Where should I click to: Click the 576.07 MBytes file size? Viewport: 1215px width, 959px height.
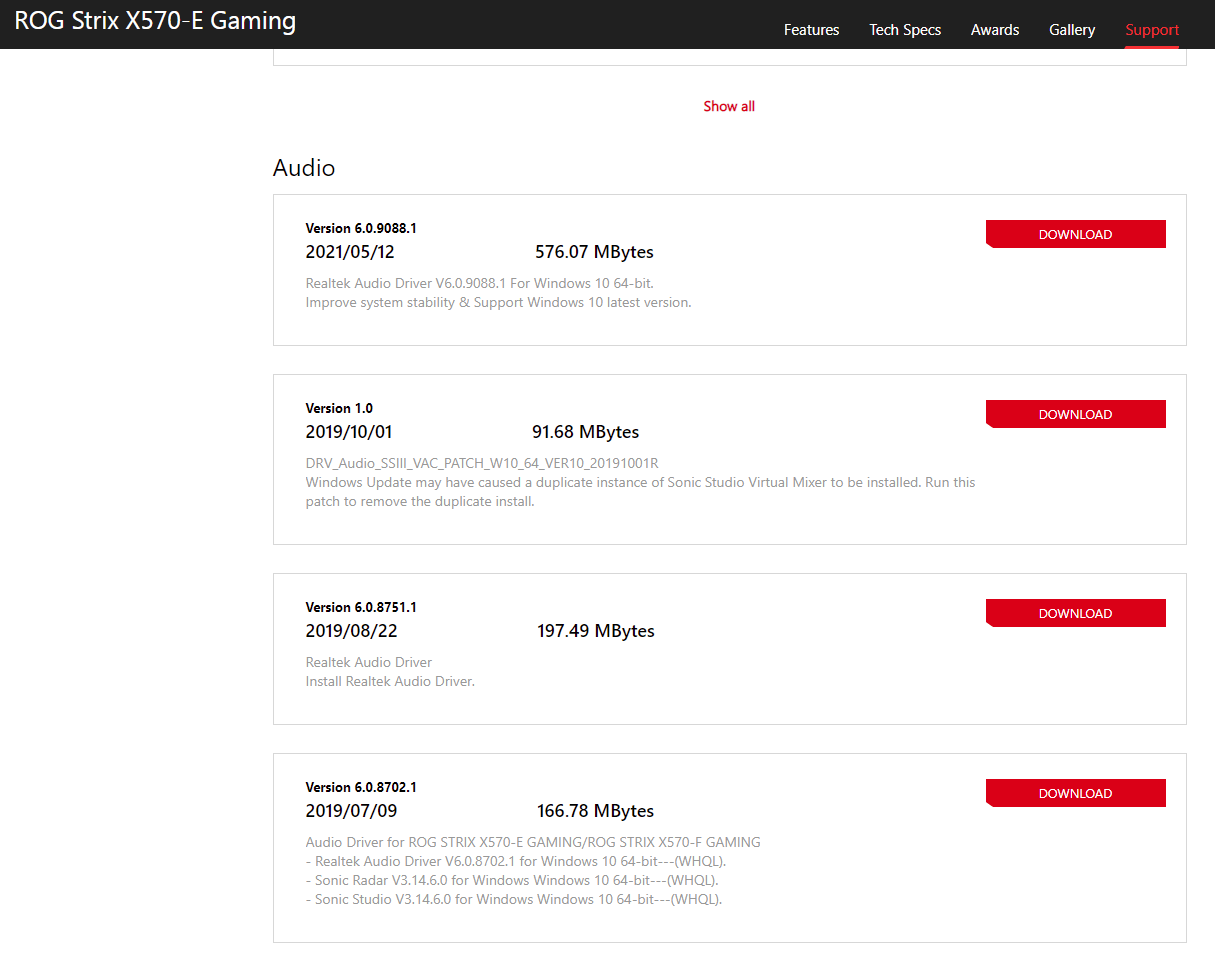pyautogui.click(x=594, y=252)
